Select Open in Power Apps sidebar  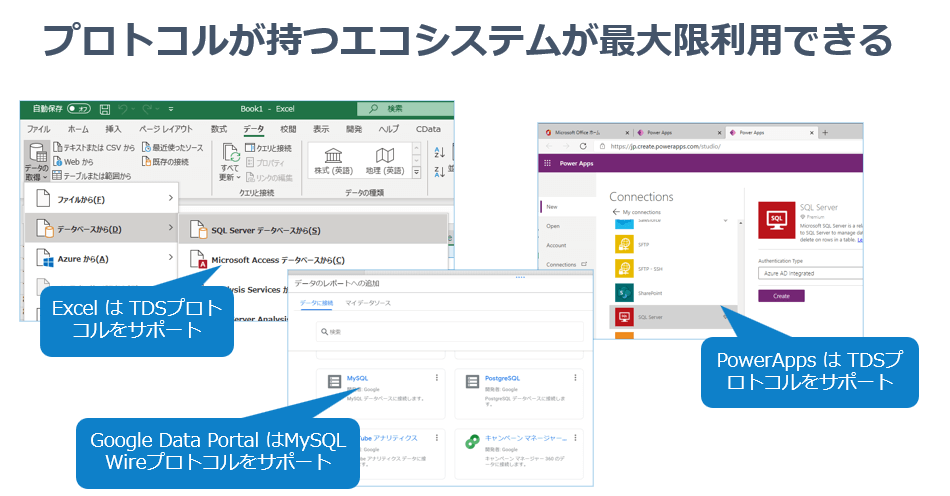pyautogui.click(x=553, y=226)
